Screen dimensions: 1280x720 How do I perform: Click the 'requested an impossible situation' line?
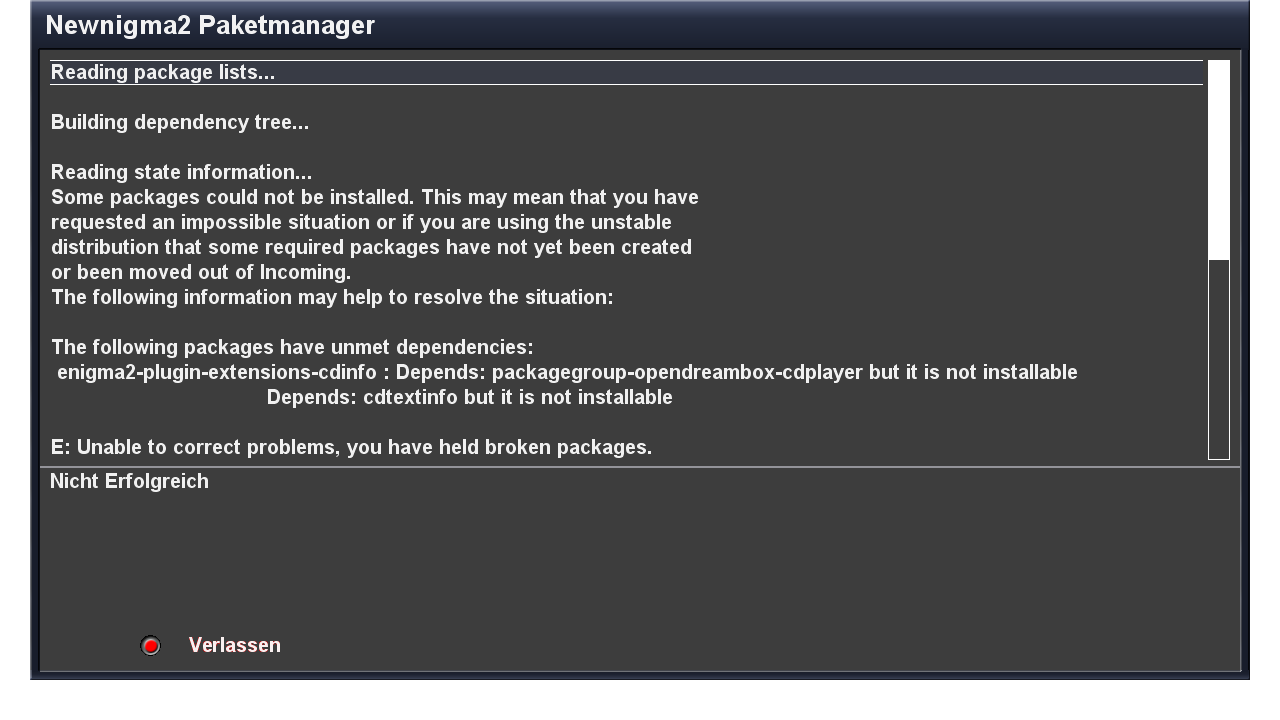pyautogui.click(x=361, y=223)
